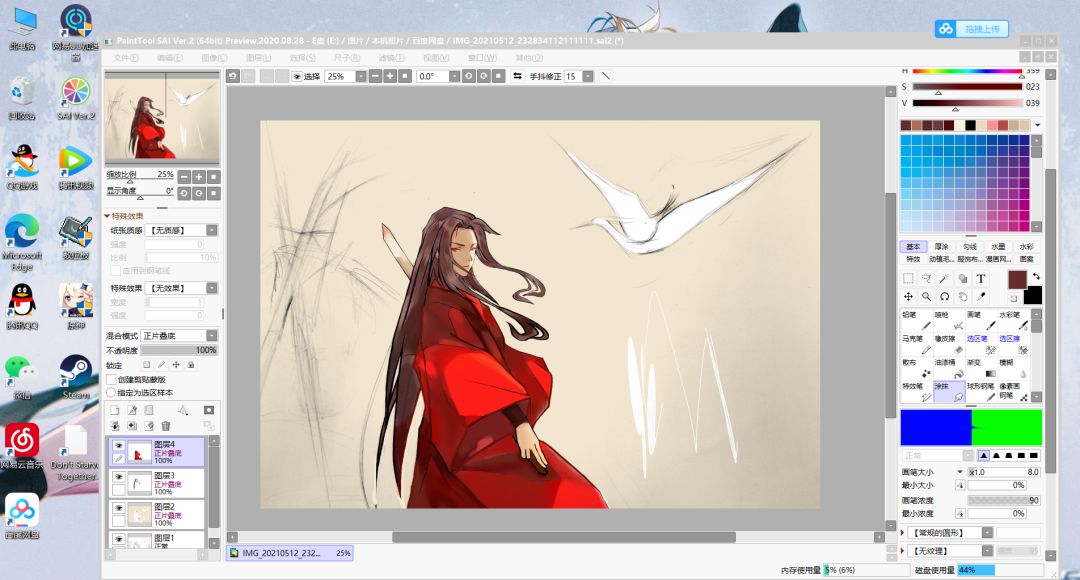Select the eyedropper color picker tool
Image resolution: width=1080 pixels, height=580 pixels.
coord(981,296)
